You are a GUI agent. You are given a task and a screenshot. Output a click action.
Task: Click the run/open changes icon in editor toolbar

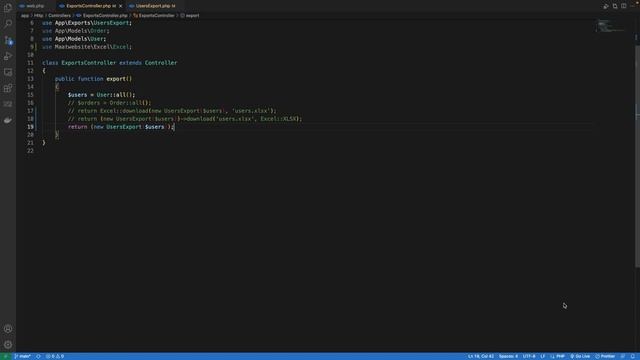[615, 6]
